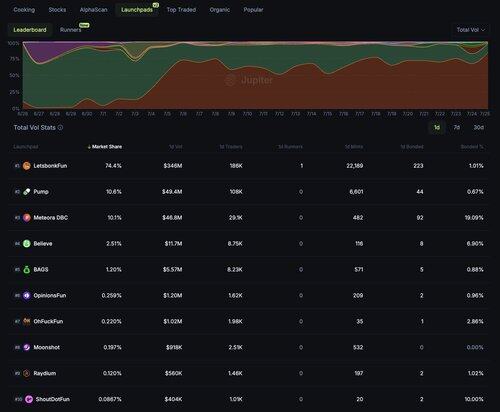Click the ShoutDotFun logo icon
This screenshot has height=412, width=500.
(x=29, y=399)
